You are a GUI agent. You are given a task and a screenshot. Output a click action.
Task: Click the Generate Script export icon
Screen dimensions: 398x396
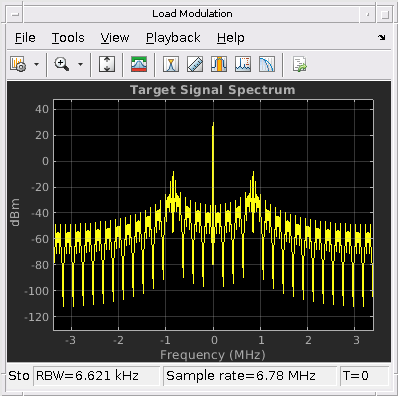pyautogui.click(x=300, y=64)
